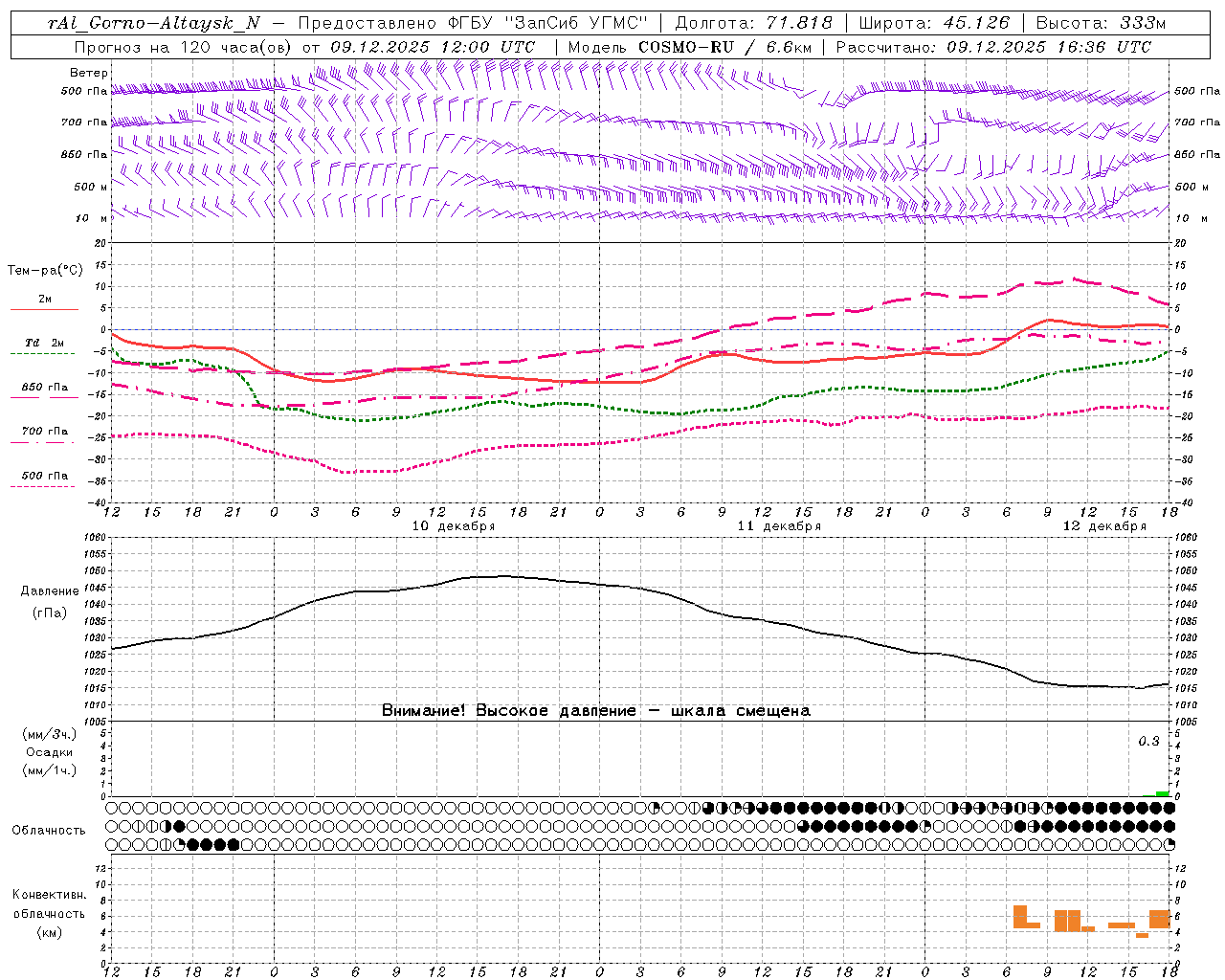
Task: Click the '850 гПа' temperature legend entry
Action: (44, 391)
